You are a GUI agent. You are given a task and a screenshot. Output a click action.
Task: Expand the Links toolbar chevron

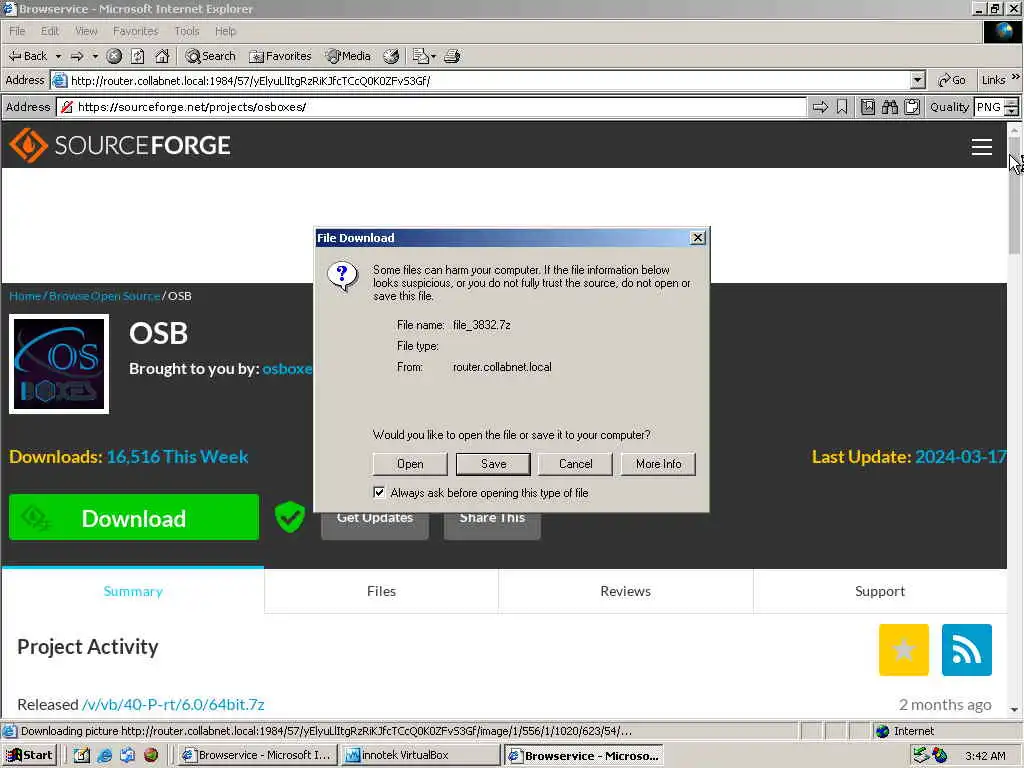[x=1016, y=77]
